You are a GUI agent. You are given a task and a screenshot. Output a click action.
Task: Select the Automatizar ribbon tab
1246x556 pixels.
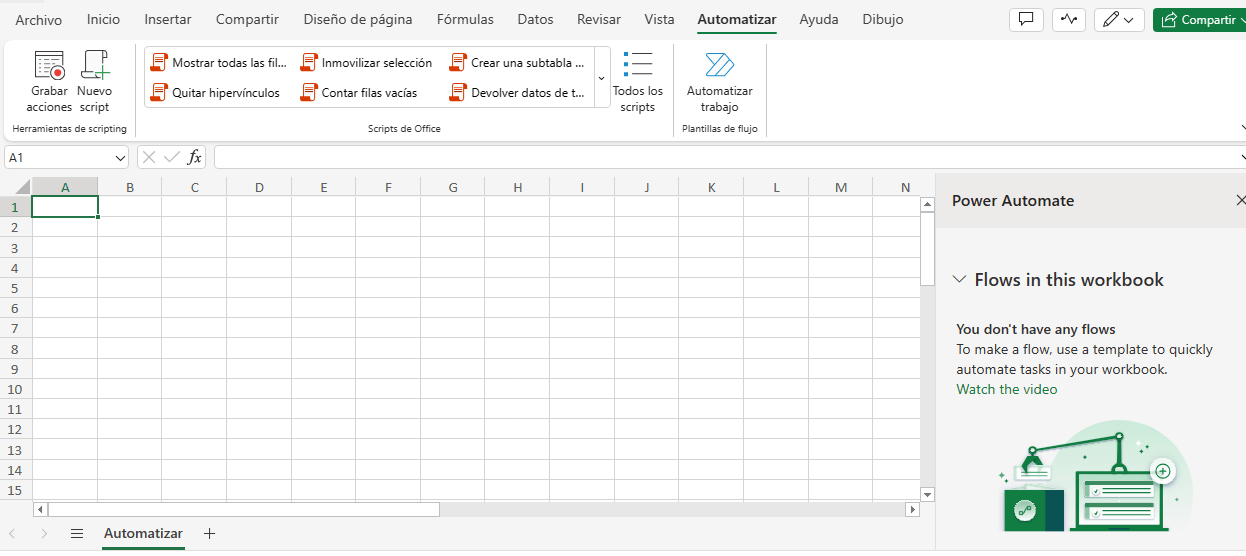click(x=737, y=20)
